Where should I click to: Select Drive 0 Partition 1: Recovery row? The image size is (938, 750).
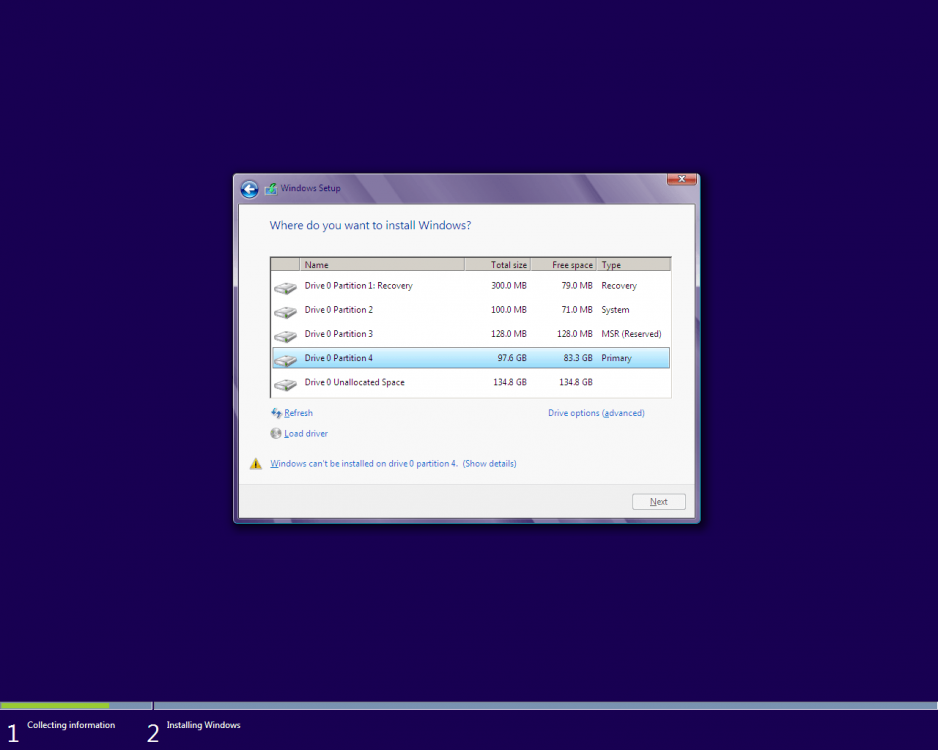471,286
